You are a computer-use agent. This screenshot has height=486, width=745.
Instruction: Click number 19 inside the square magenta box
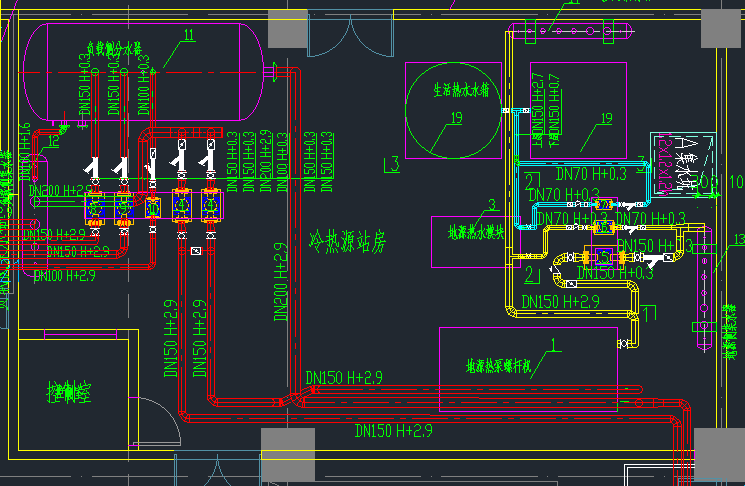coord(604,119)
